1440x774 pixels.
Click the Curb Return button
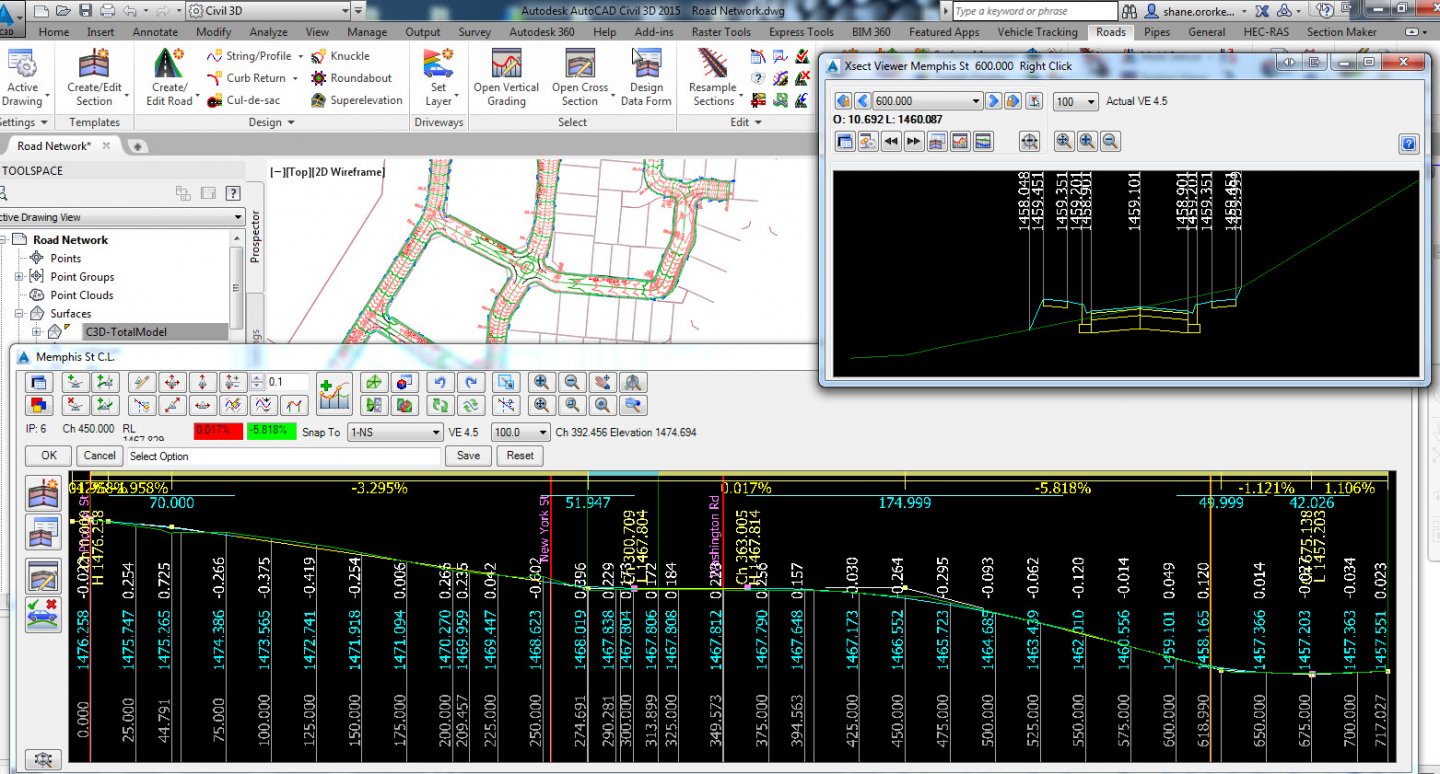tap(247, 78)
